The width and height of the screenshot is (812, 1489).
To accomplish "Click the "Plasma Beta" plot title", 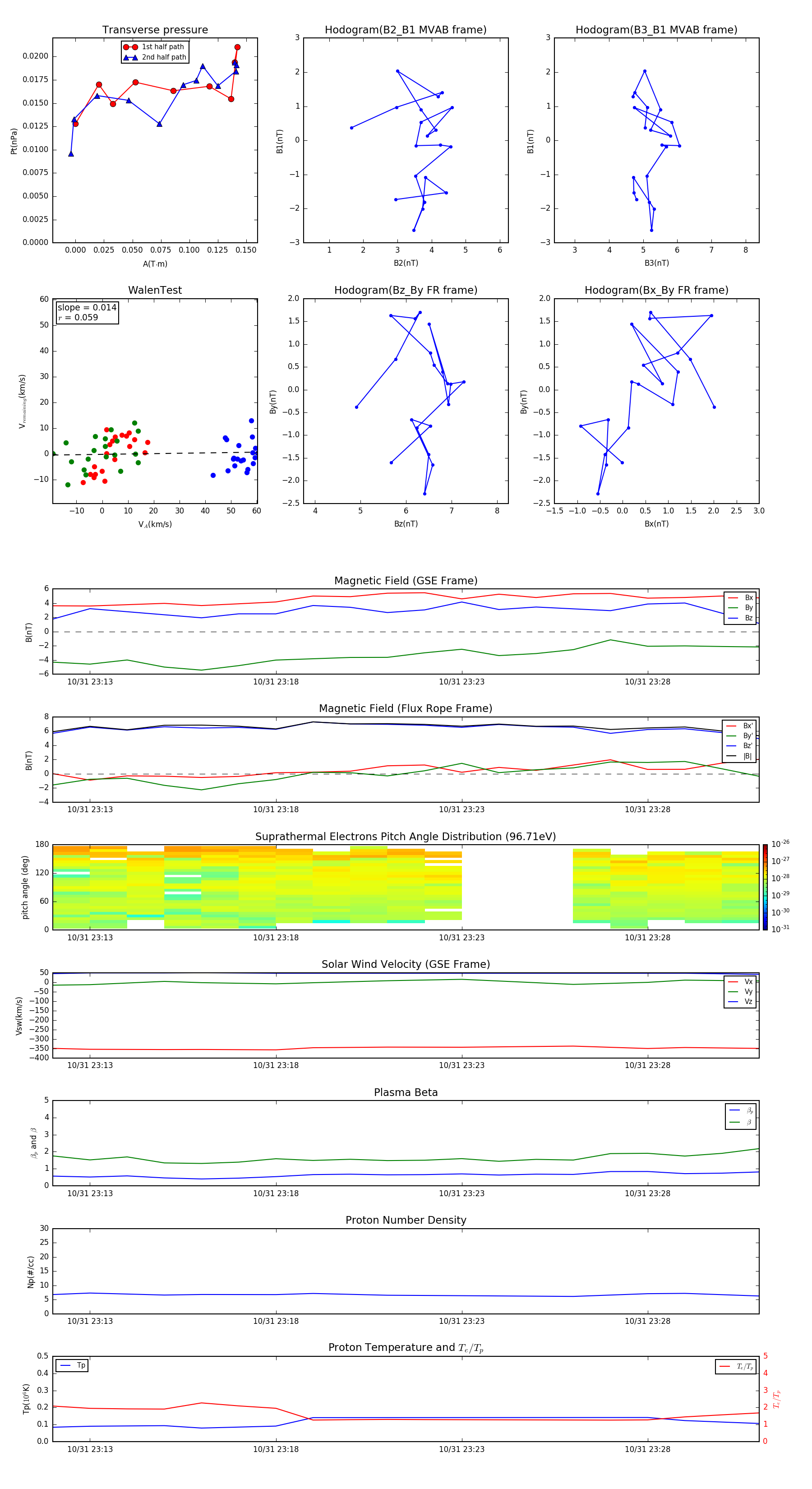I will coord(406,1092).
